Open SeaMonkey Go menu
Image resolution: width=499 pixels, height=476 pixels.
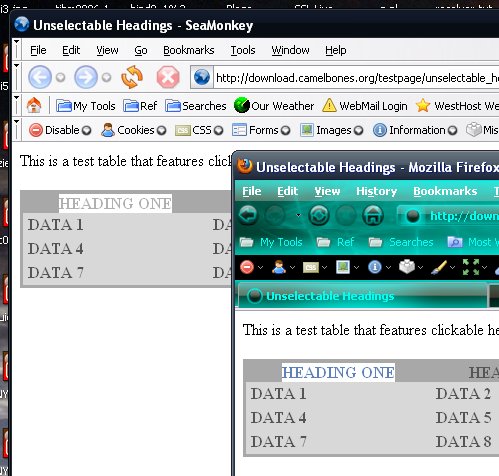point(141,50)
